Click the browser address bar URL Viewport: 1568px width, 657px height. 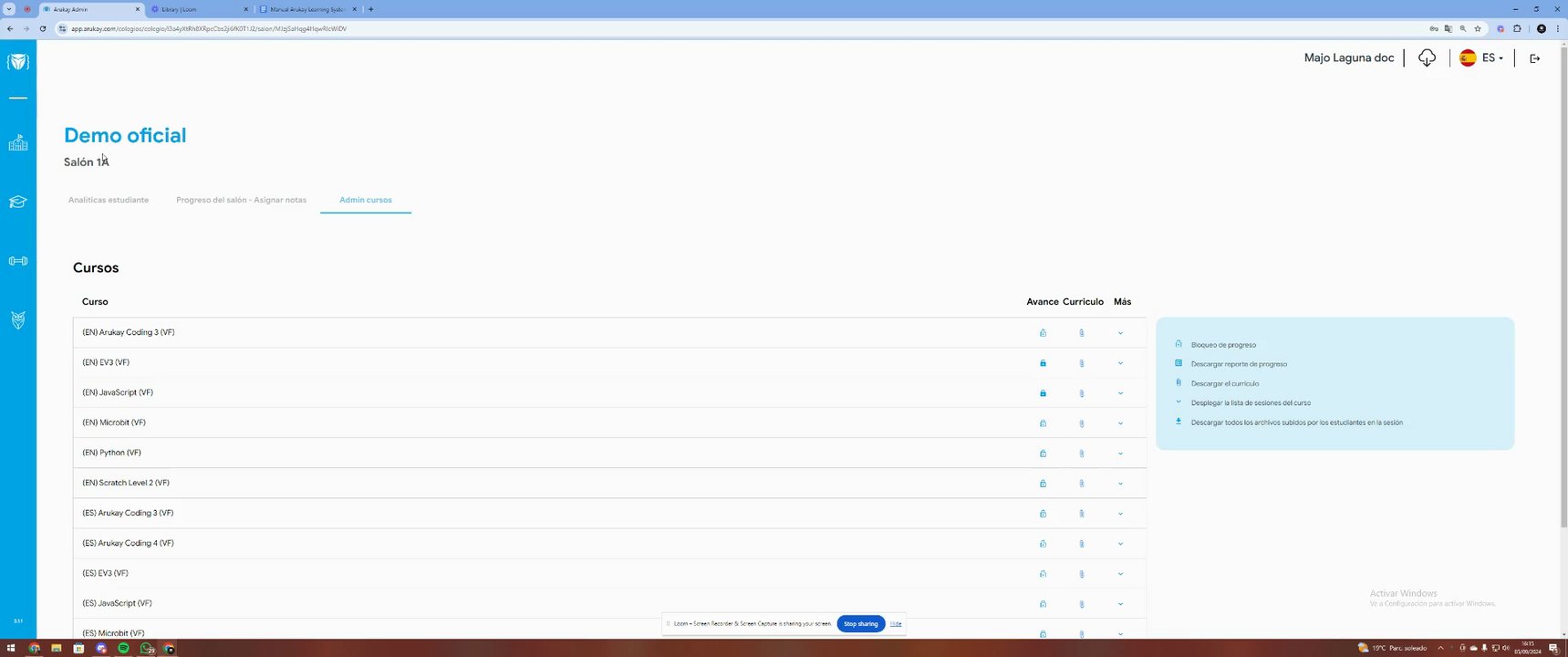coord(209,28)
